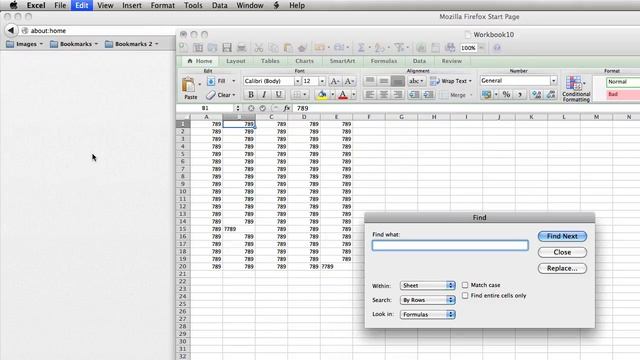Click the bottom vertical align icon

398,81
